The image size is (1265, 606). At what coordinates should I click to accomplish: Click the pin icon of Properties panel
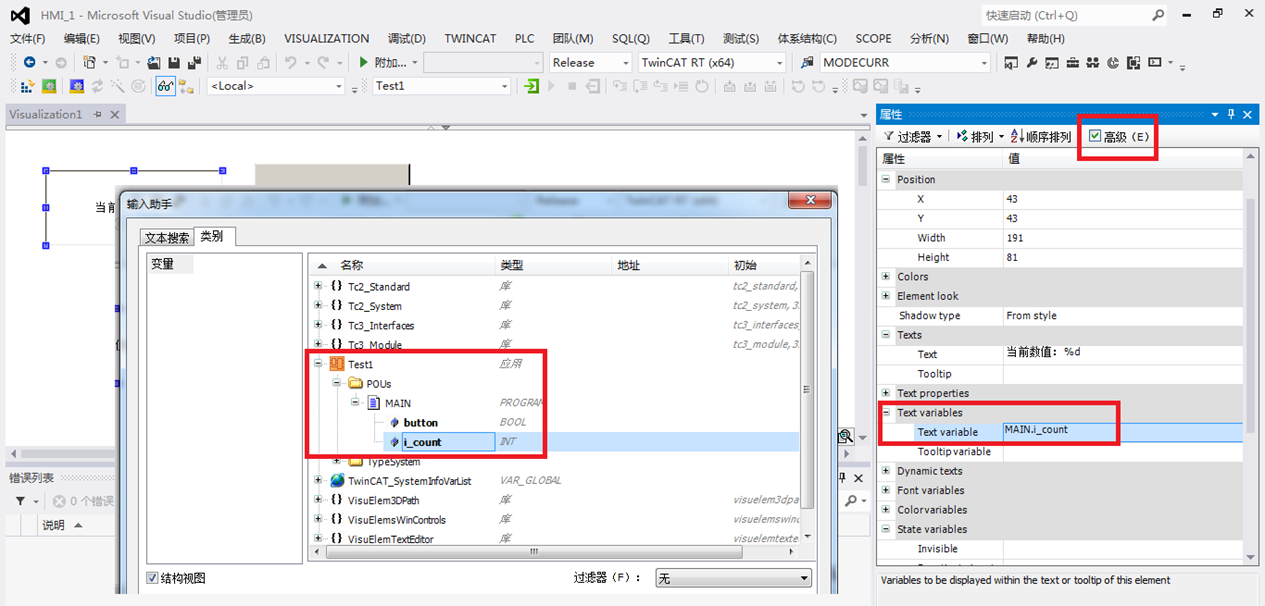[x=1232, y=115]
